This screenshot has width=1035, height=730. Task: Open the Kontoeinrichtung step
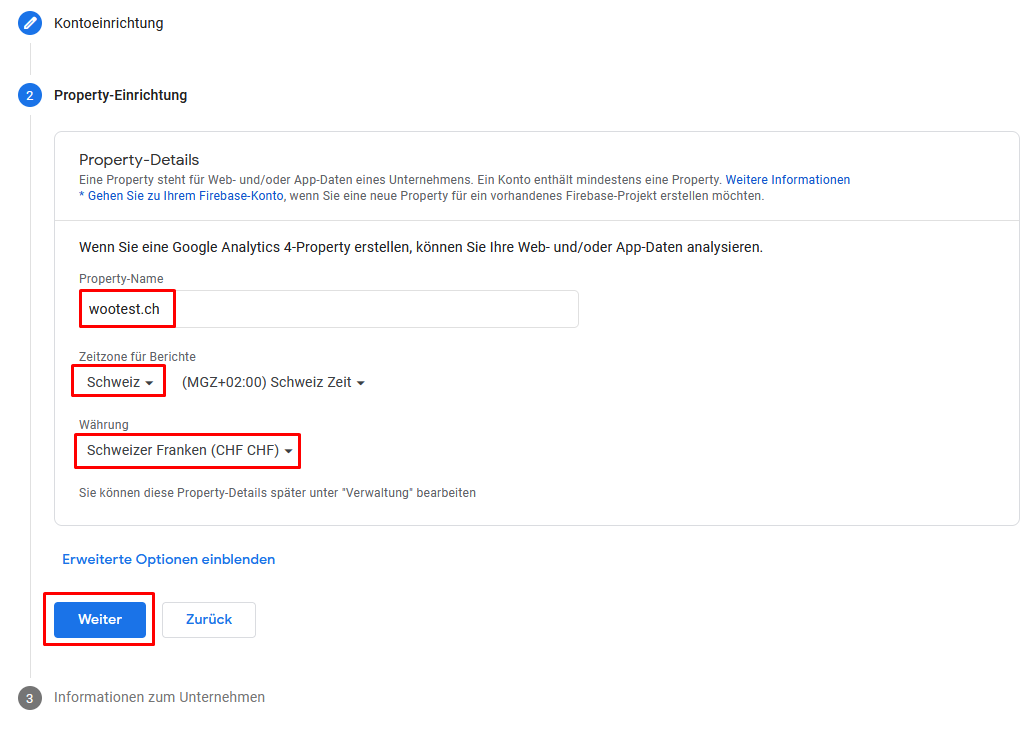pos(108,23)
